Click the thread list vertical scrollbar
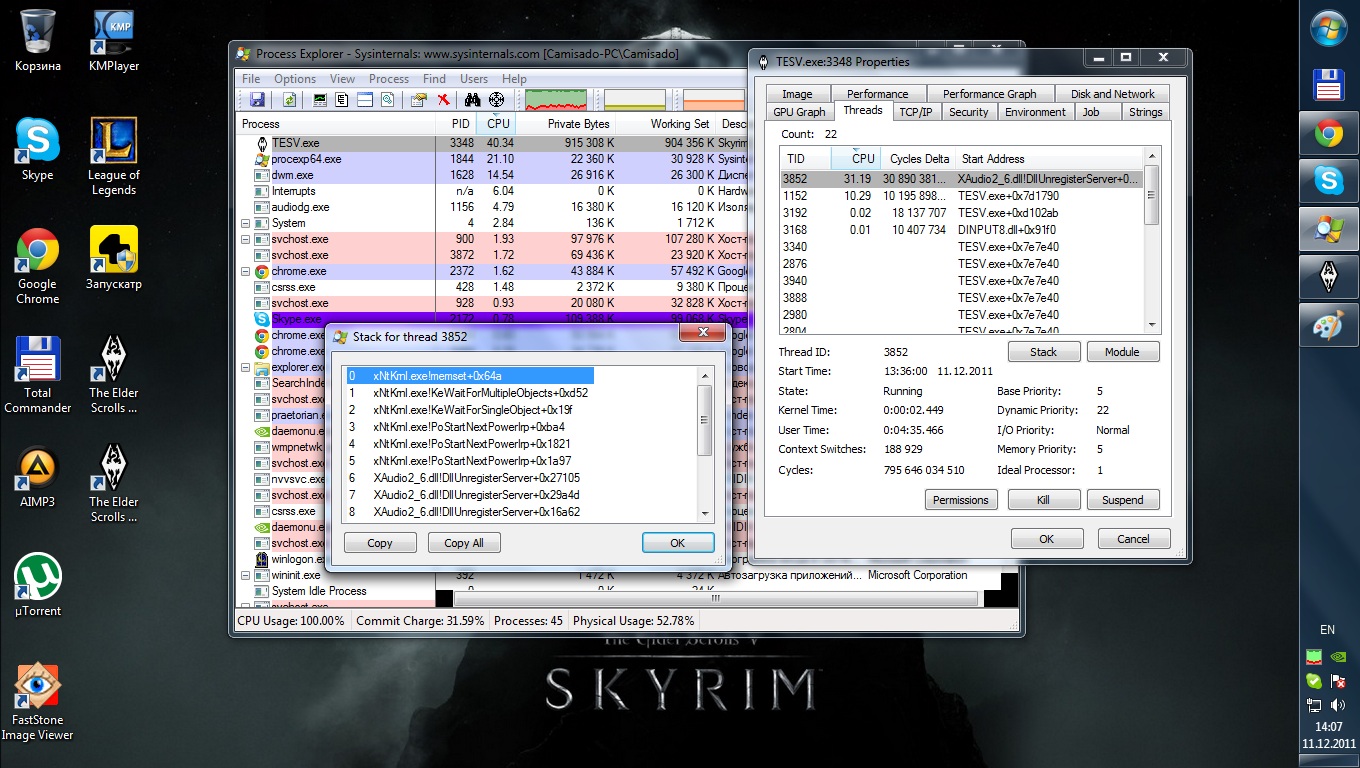This screenshot has height=768, width=1360. (1151, 240)
